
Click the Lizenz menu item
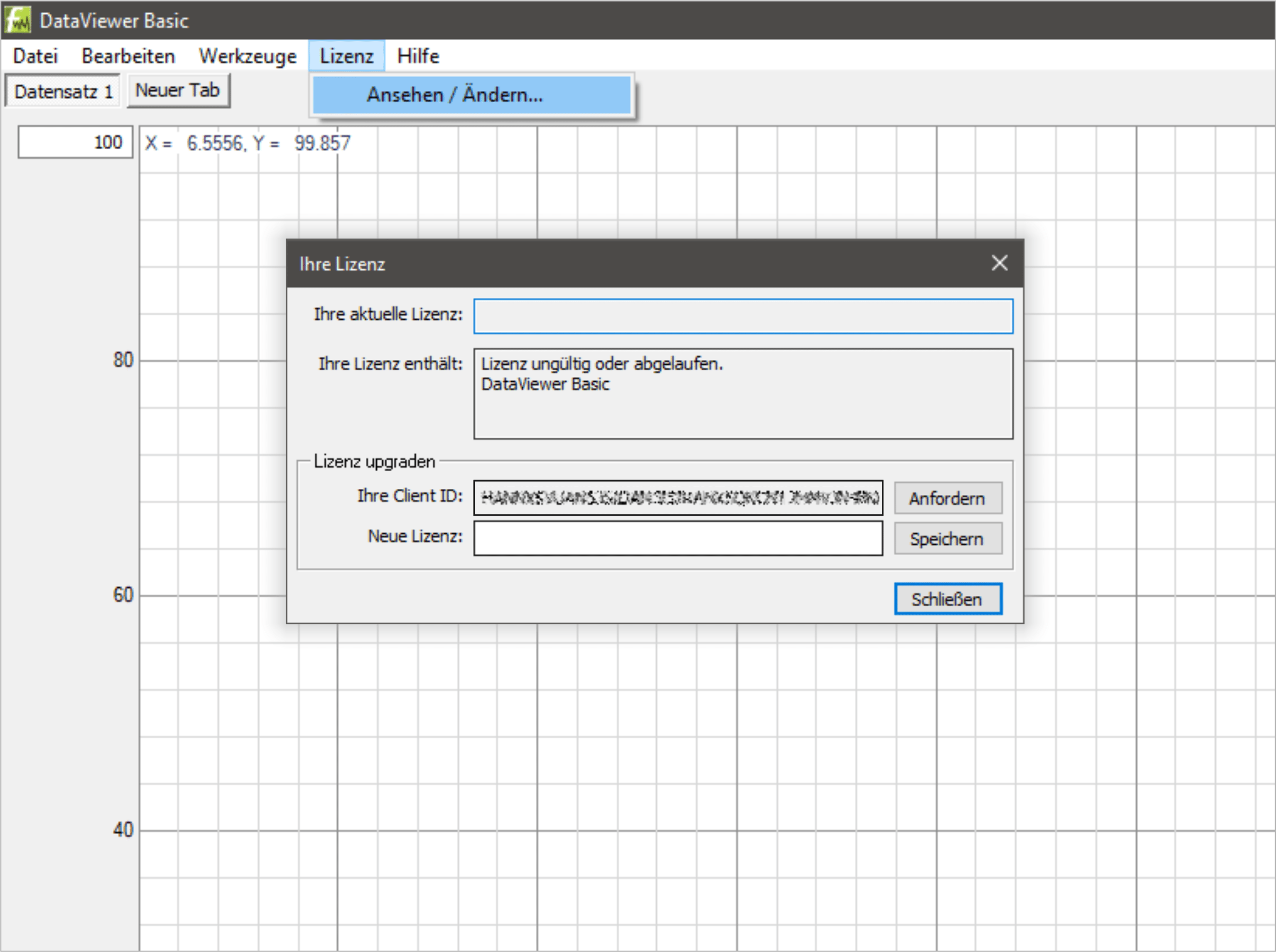[x=346, y=56]
